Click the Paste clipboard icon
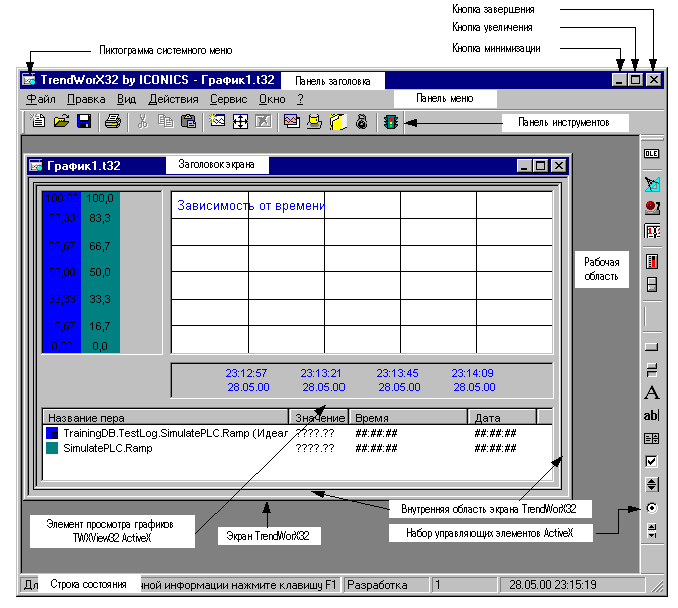Viewport: 678px width, 608px height. pos(188,122)
